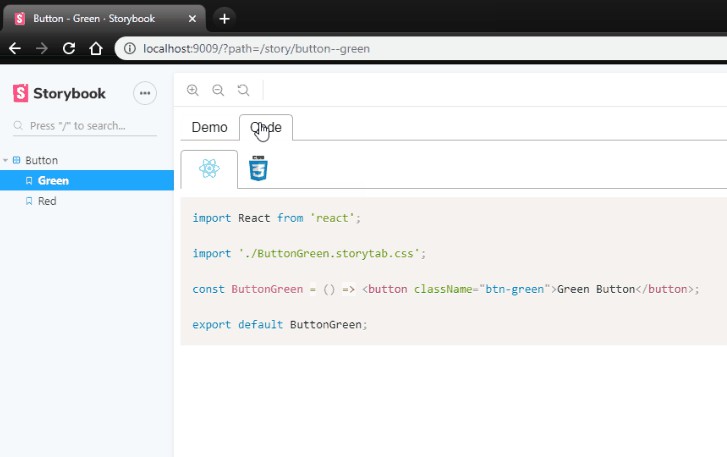Click the browser reload icon
Image resolution: width=727 pixels, height=457 pixels.
click(69, 48)
